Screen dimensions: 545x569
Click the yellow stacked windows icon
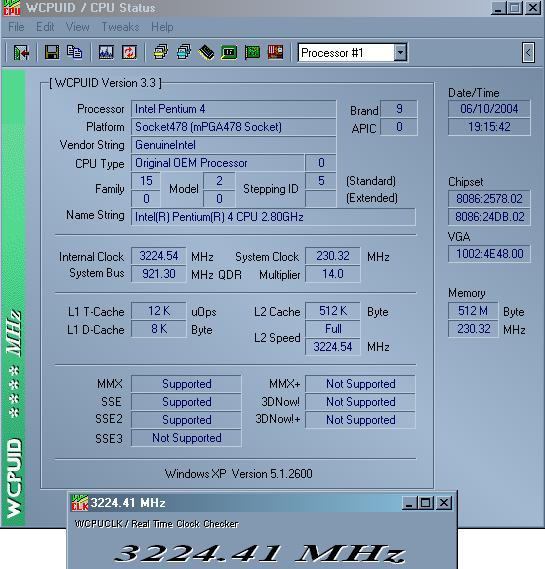[x=160, y=52]
